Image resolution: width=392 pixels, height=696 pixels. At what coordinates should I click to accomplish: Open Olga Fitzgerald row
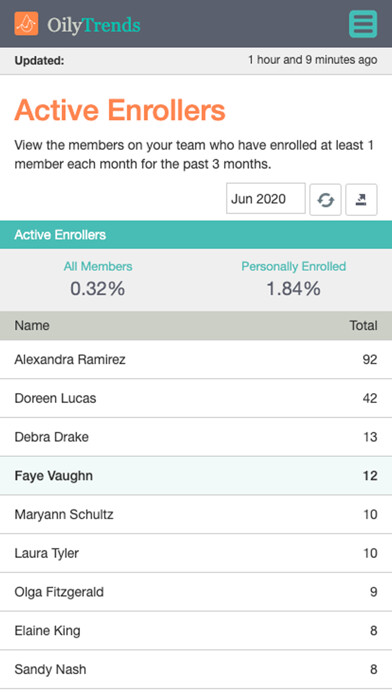196,592
